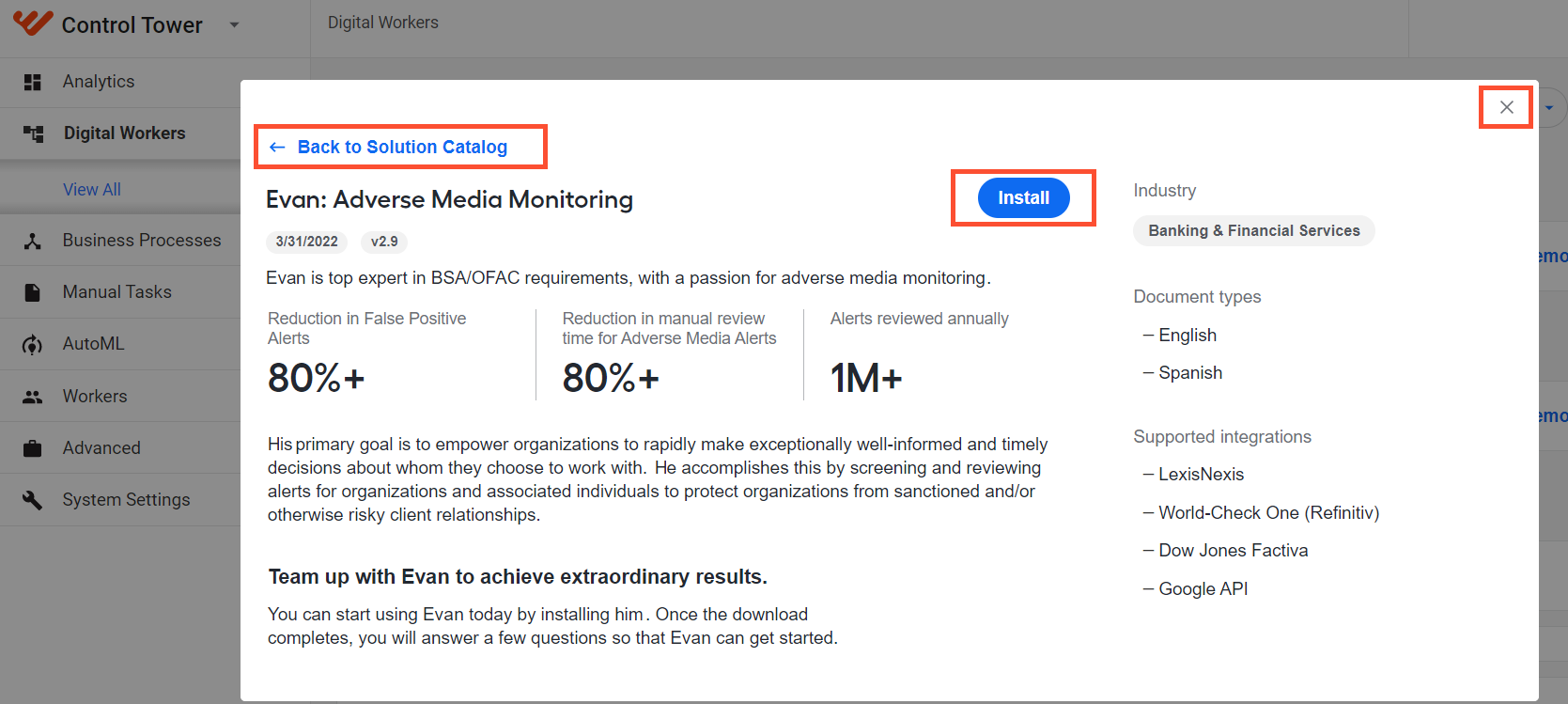1568x704 pixels.
Task: Click the v2.9 version chip
Action: (384, 242)
